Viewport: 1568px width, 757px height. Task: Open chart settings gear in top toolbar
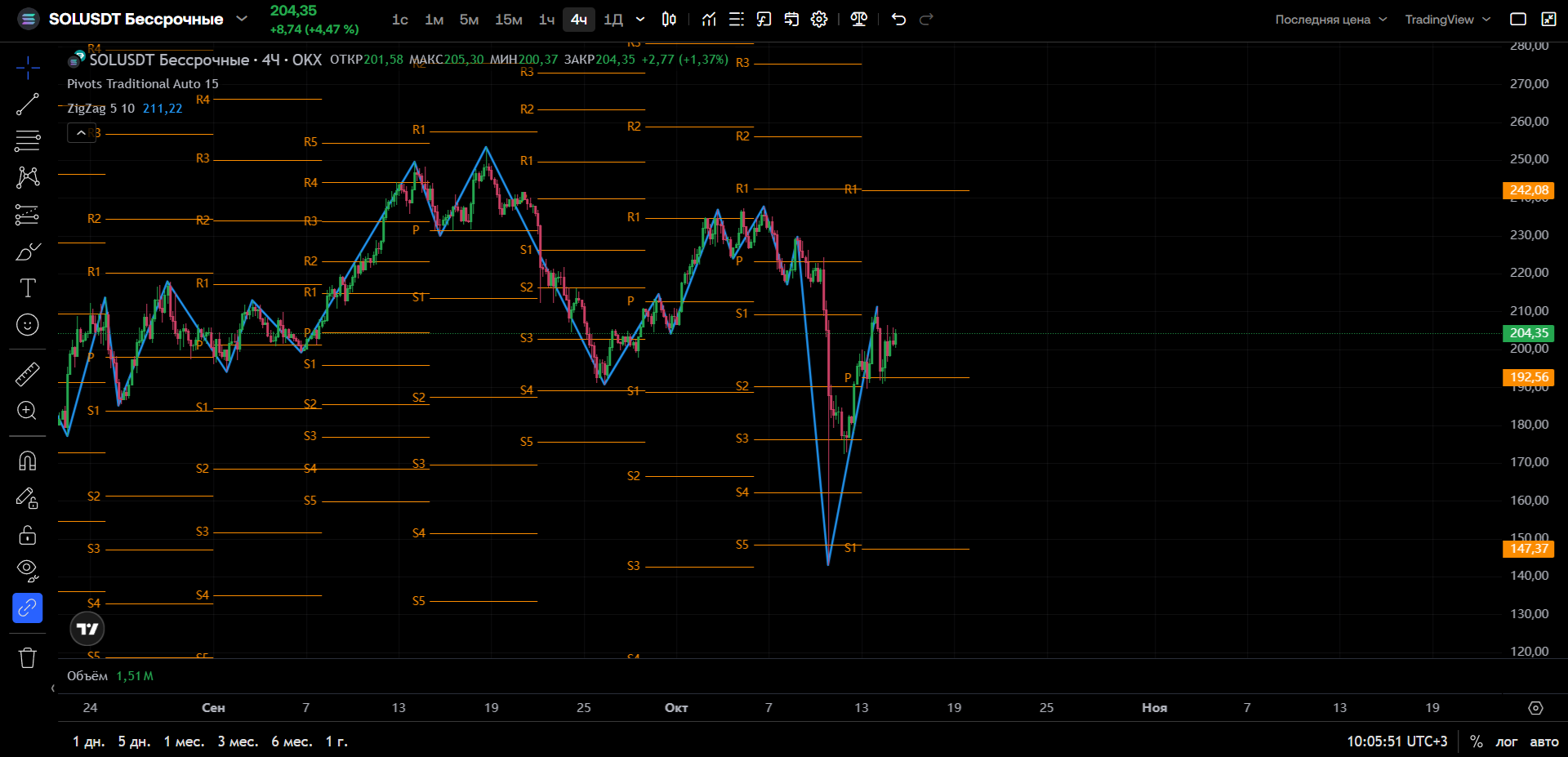819,20
